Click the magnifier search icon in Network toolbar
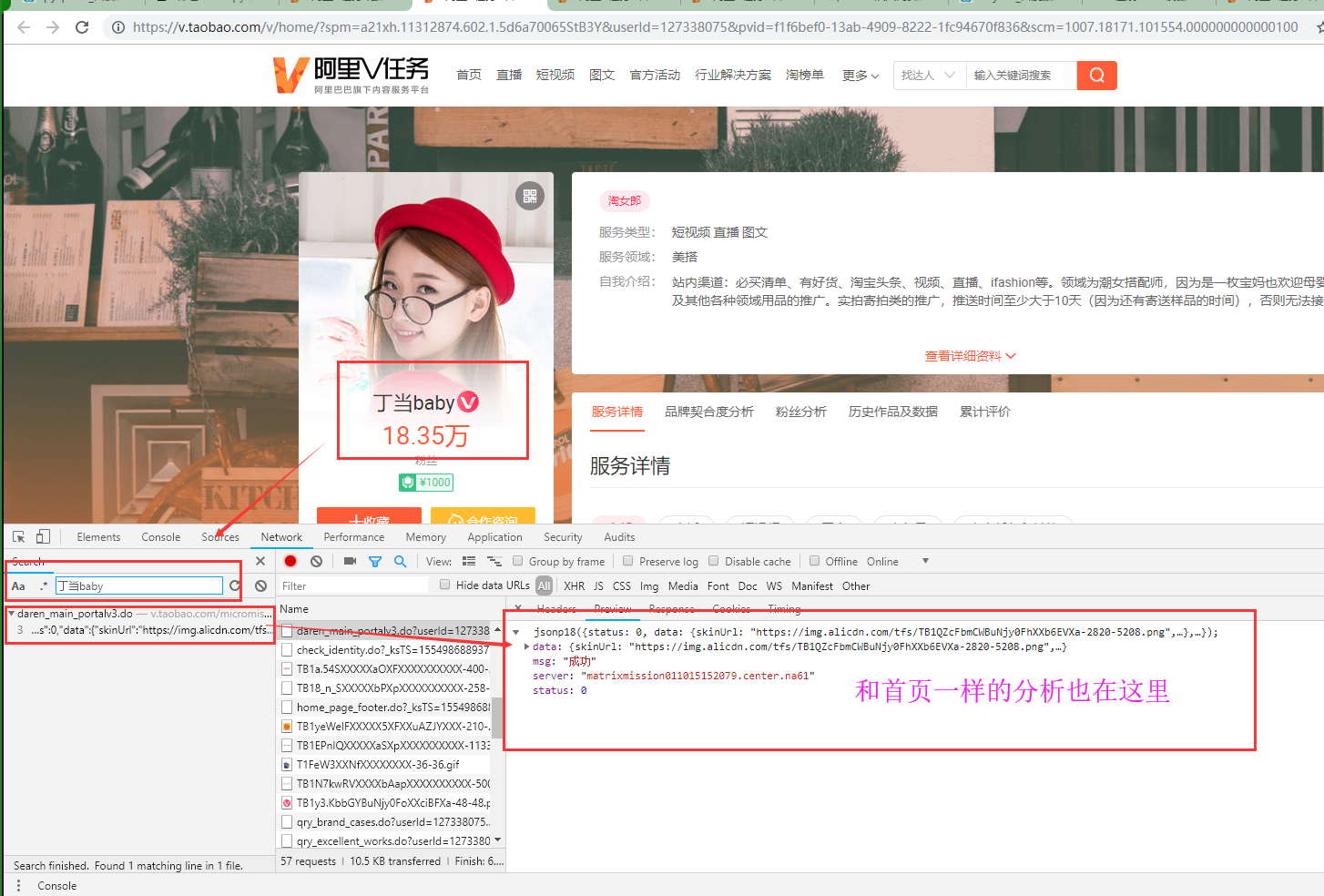This screenshot has height=896, width=1324. point(400,562)
